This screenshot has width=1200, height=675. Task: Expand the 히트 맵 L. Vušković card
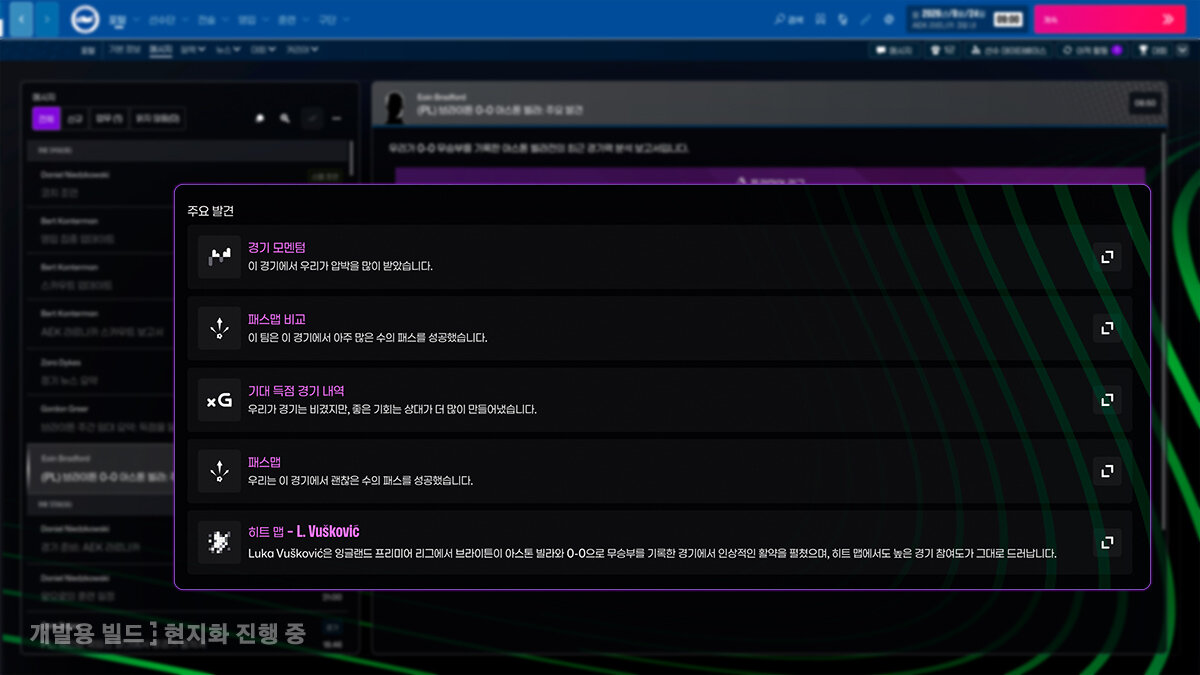(1107, 542)
